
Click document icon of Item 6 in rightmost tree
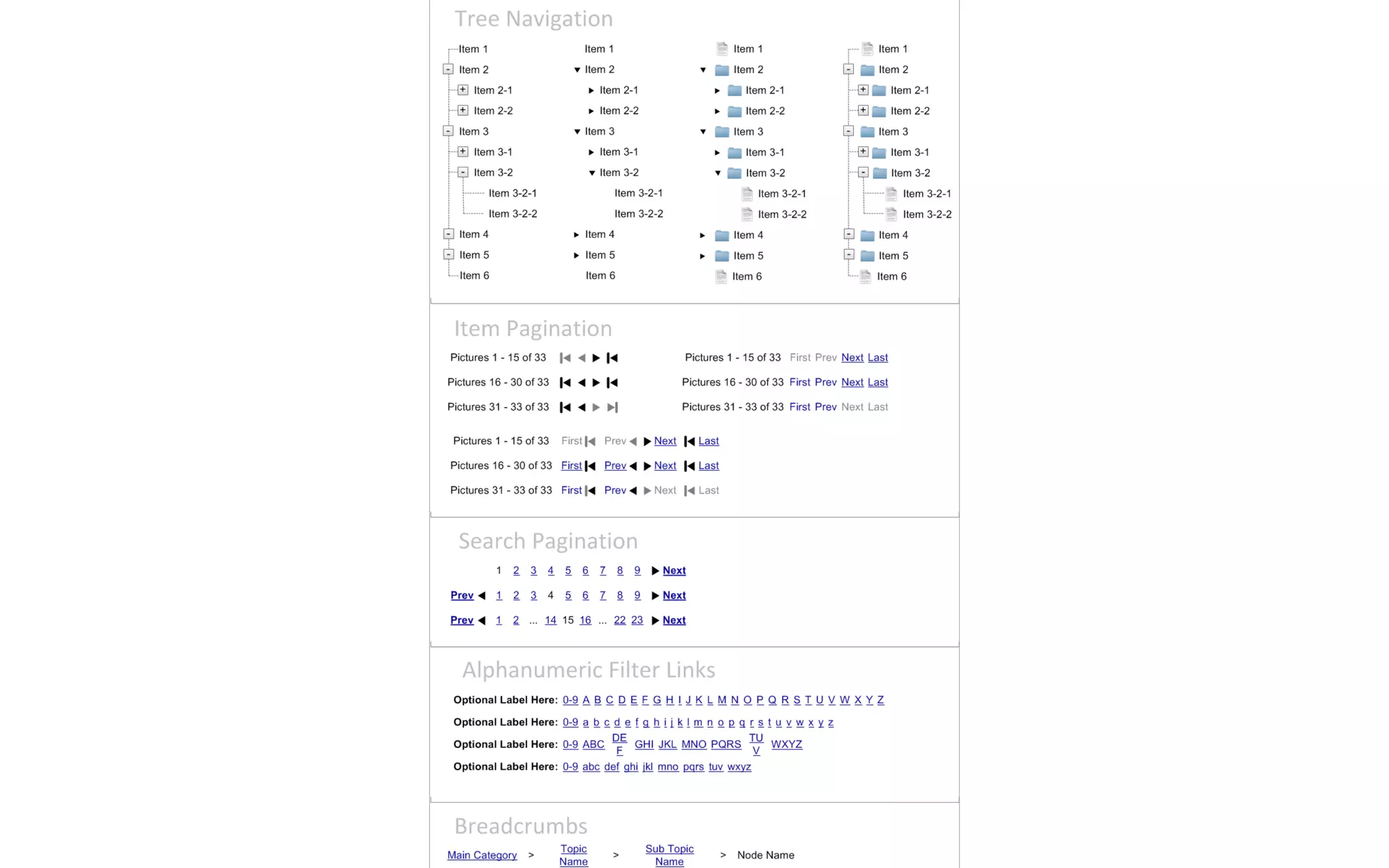click(x=865, y=276)
